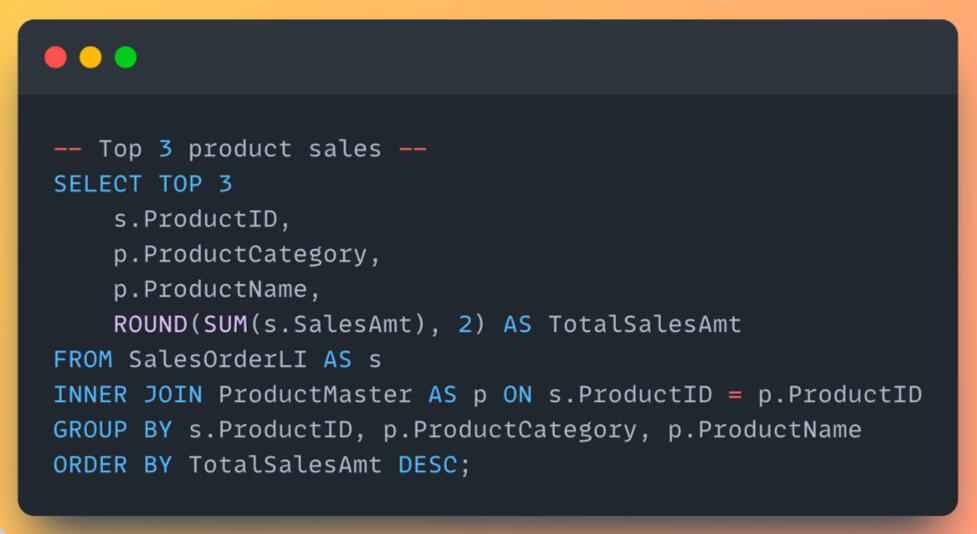This screenshot has height=534, width=977.
Task: Click the ProductMaster table name
Action: [315, 394]
